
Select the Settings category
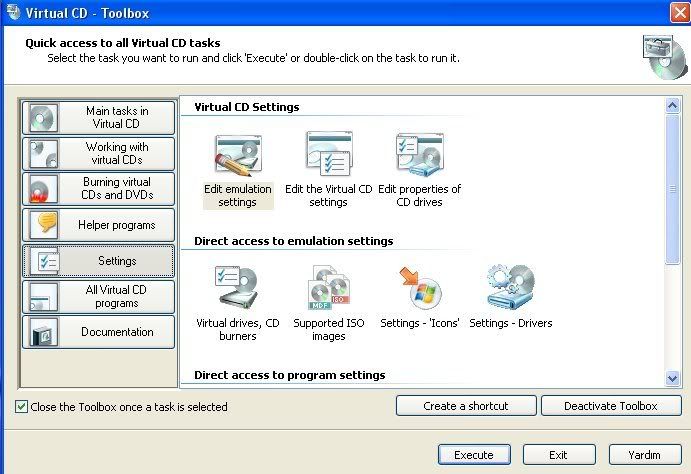99,261
